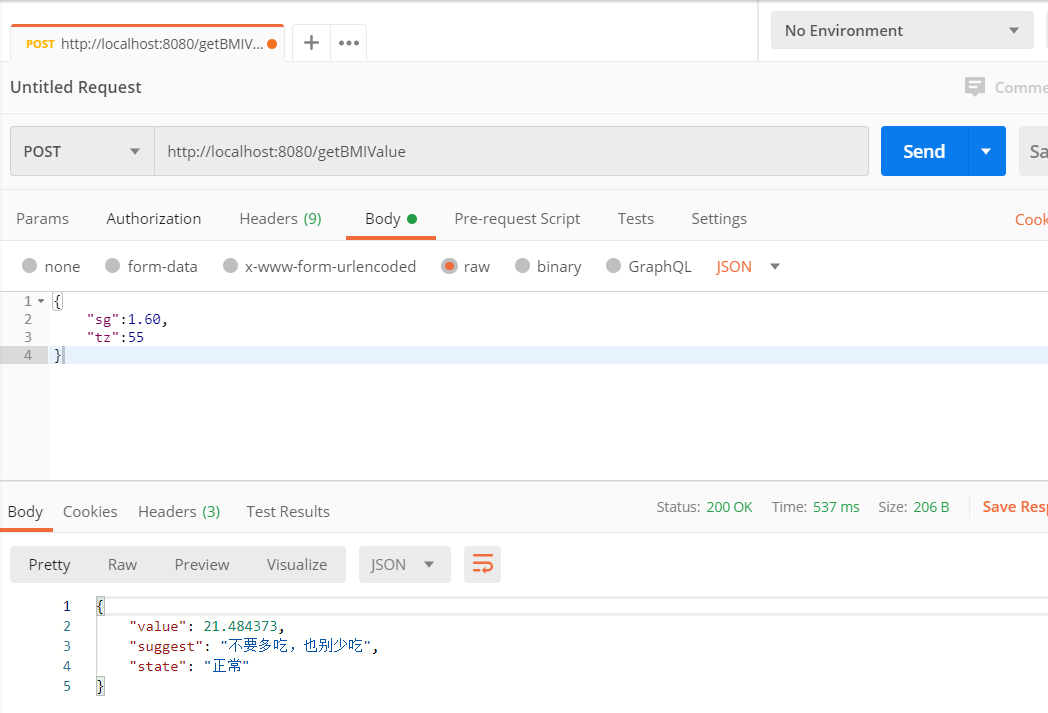Click the Time 537 ms indicator
The image size is (1048, 713).
point(815,507)
